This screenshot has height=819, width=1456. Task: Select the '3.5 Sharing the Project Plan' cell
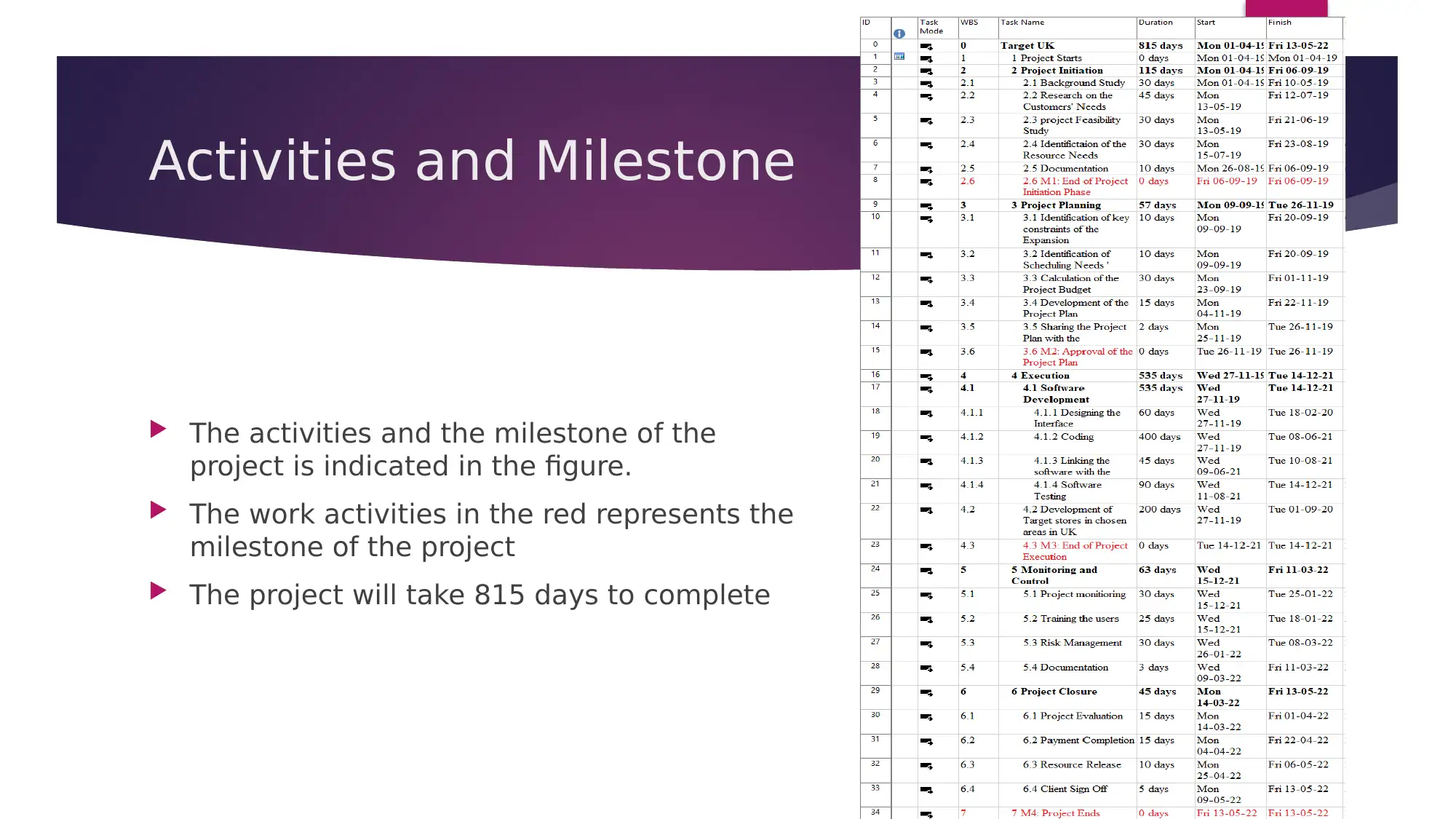(1067, 332)
